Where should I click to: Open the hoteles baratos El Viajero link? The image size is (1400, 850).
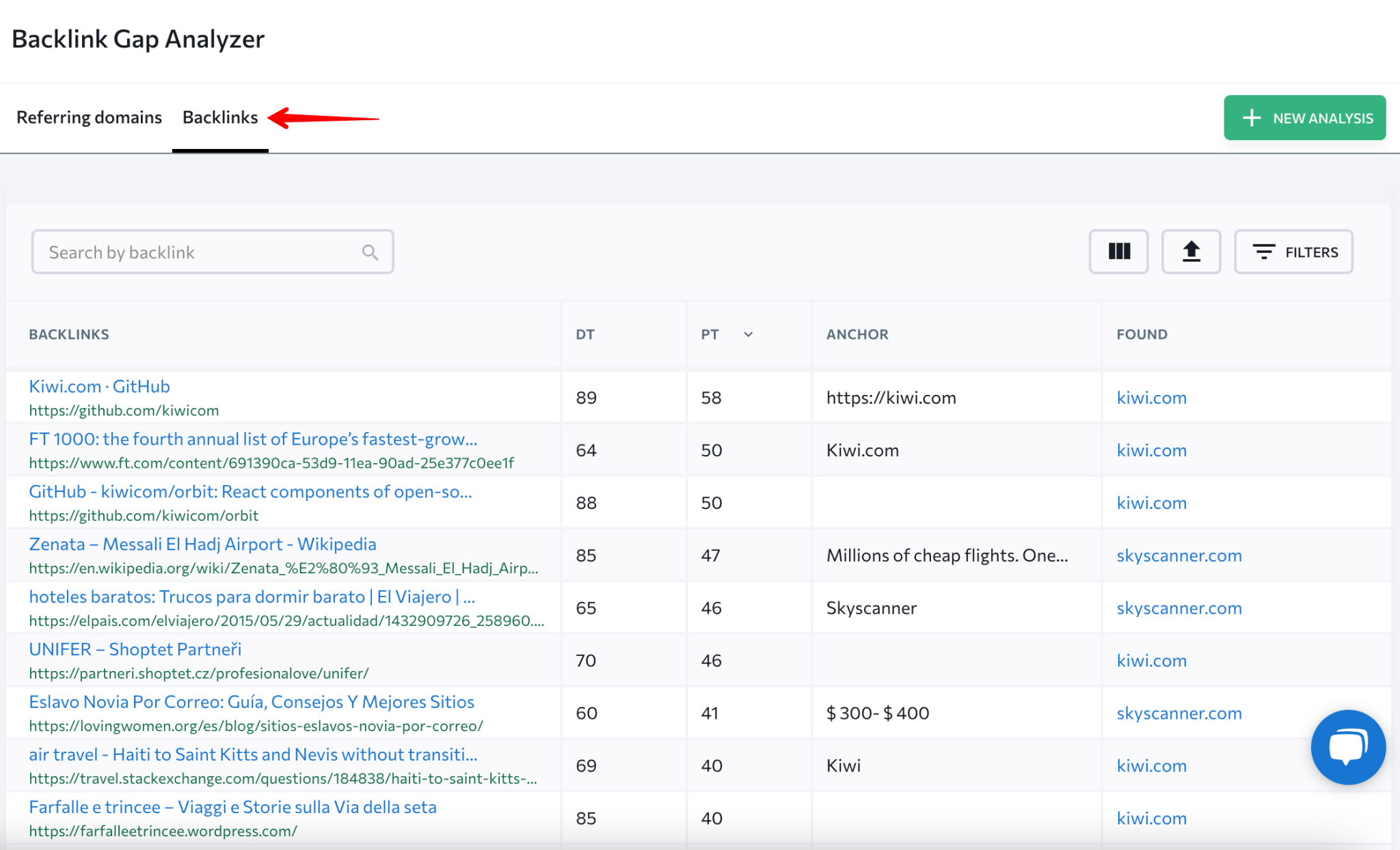click(x=252, y=597)
